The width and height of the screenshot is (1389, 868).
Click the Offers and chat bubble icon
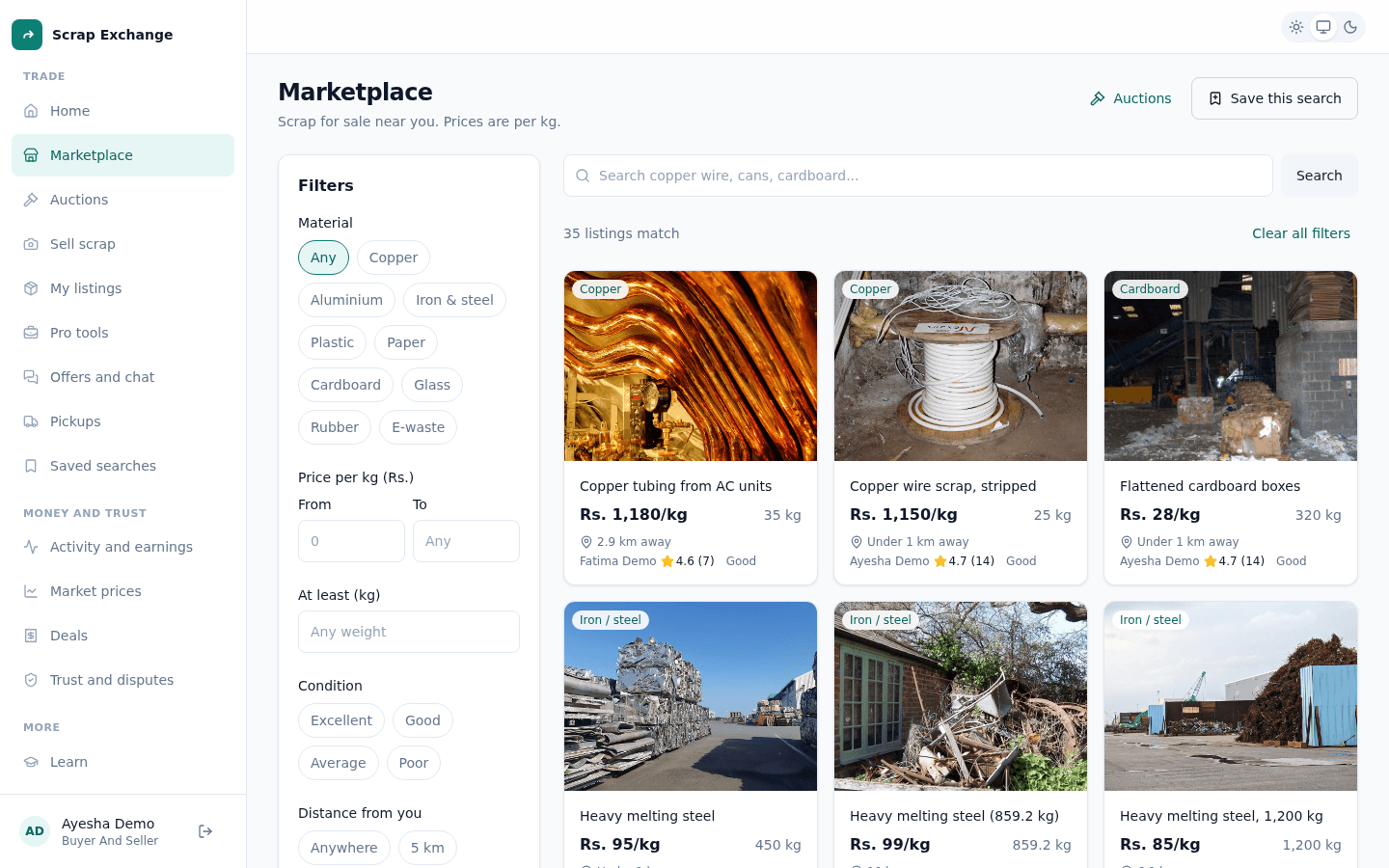[x=31, y=377]
